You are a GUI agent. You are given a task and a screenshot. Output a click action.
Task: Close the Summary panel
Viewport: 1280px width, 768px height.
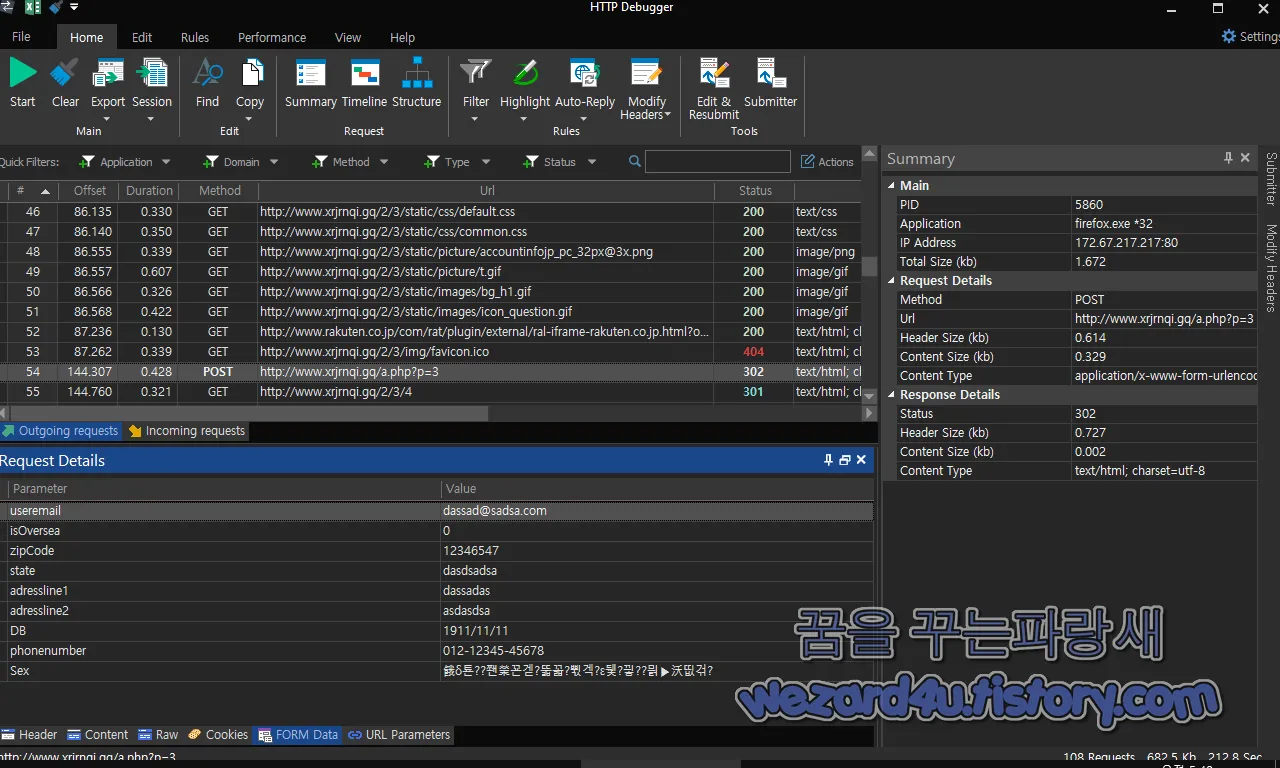[1245, 158]
